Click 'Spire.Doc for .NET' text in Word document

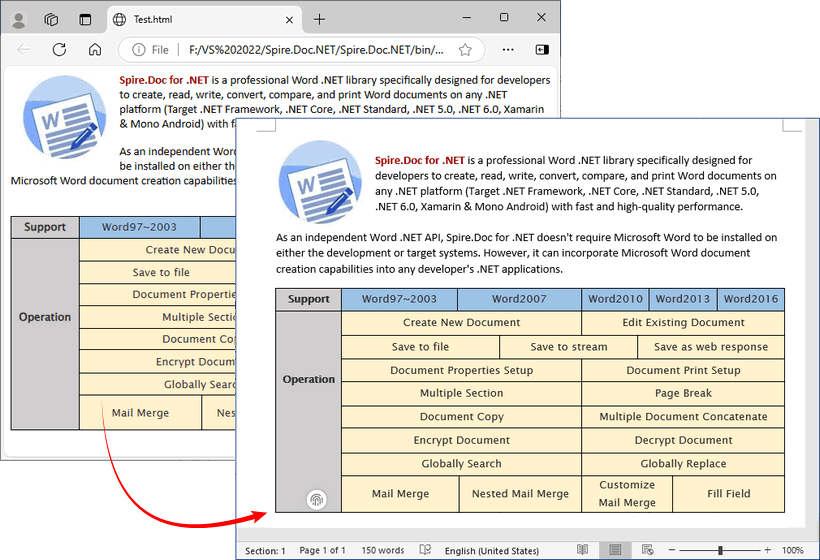tap(419, 160)
